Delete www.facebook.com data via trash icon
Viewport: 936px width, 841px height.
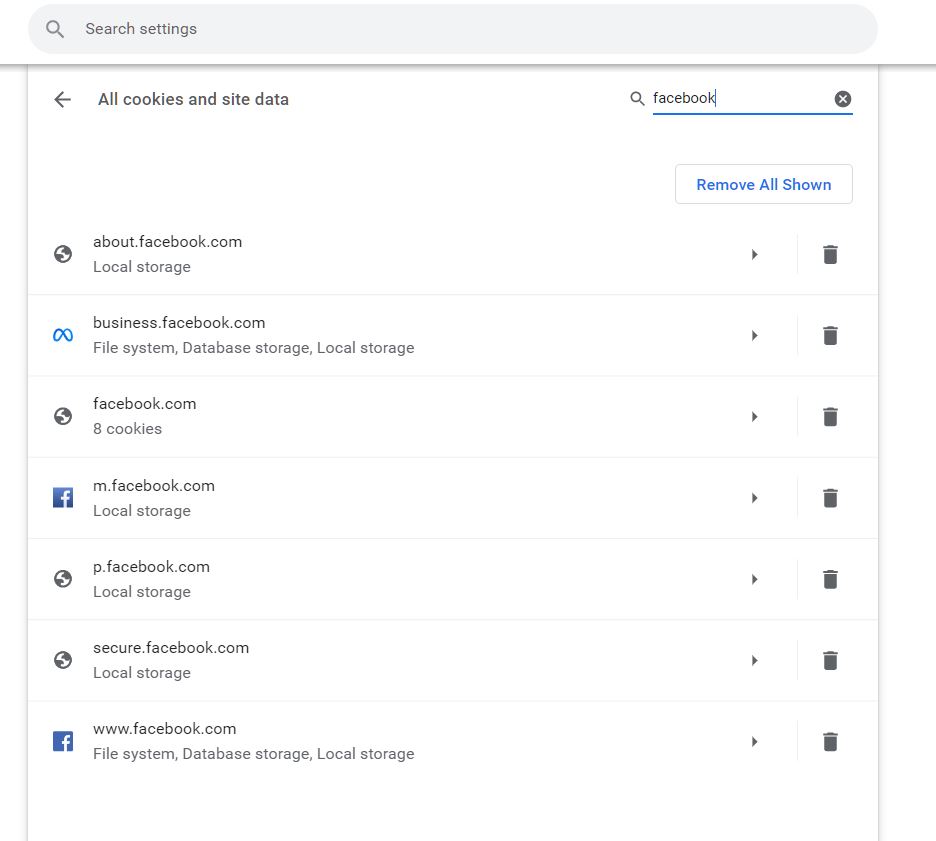(830, 741)
